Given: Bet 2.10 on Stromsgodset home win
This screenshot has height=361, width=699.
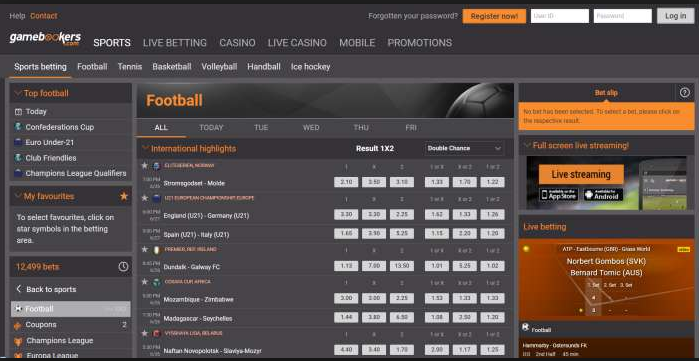Looking at the screenshot, I should (346, 182).
